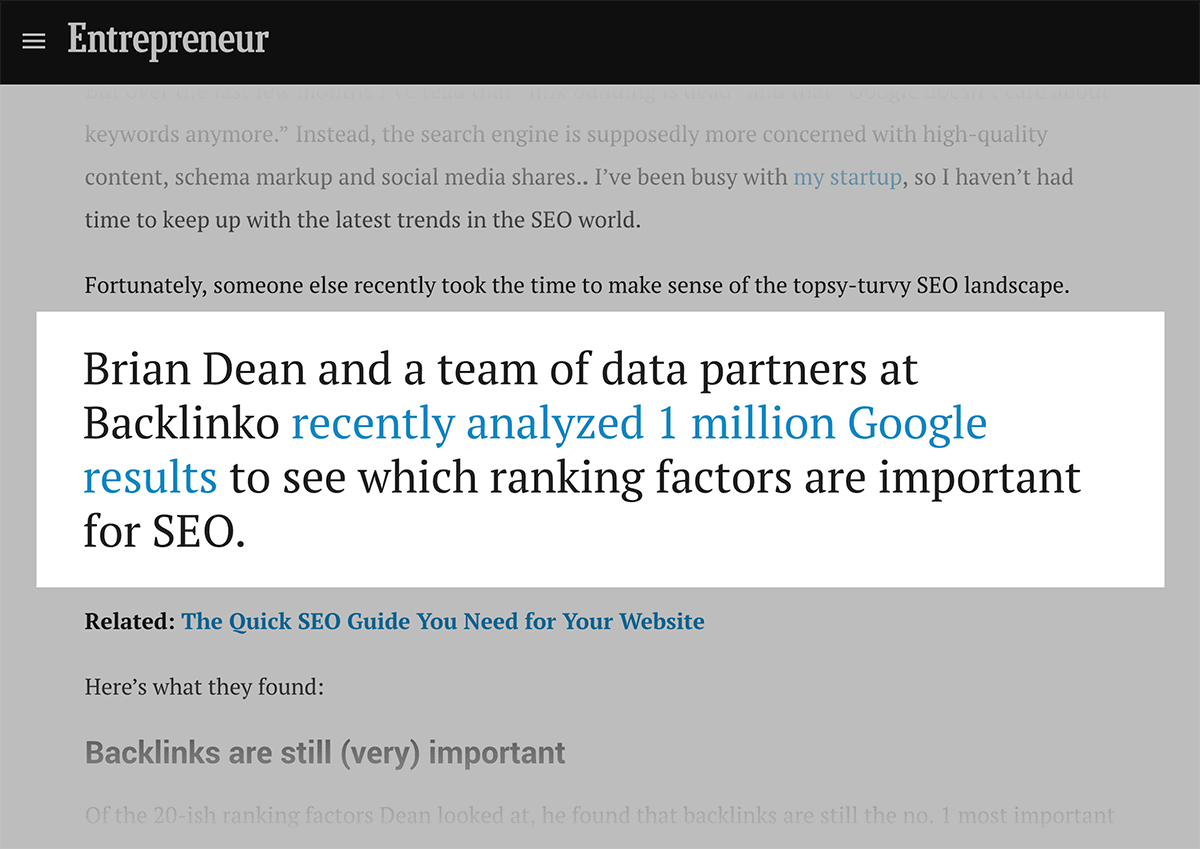Open the hamburger navigation menu

pos(34,41)
